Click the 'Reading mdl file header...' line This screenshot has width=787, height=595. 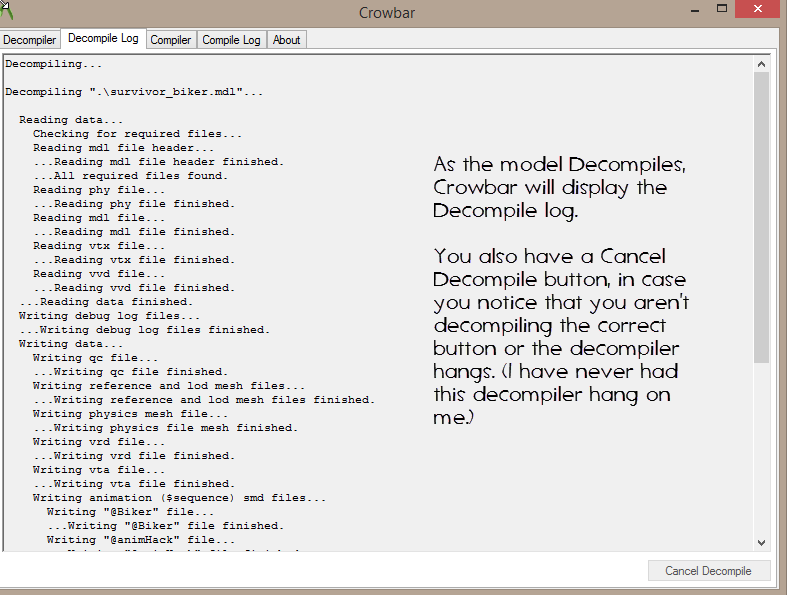click(x=123, y=148)
